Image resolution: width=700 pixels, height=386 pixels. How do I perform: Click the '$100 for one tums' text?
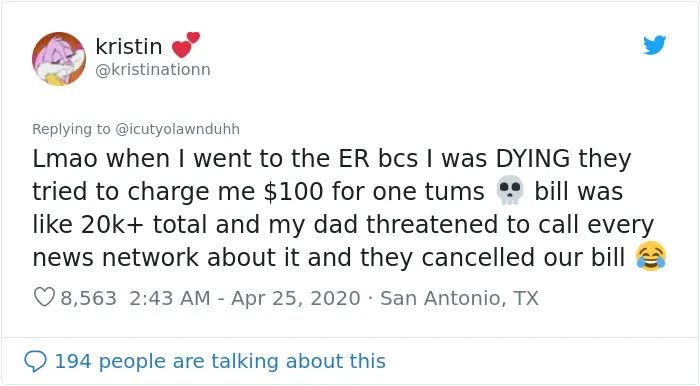point(374,192)
